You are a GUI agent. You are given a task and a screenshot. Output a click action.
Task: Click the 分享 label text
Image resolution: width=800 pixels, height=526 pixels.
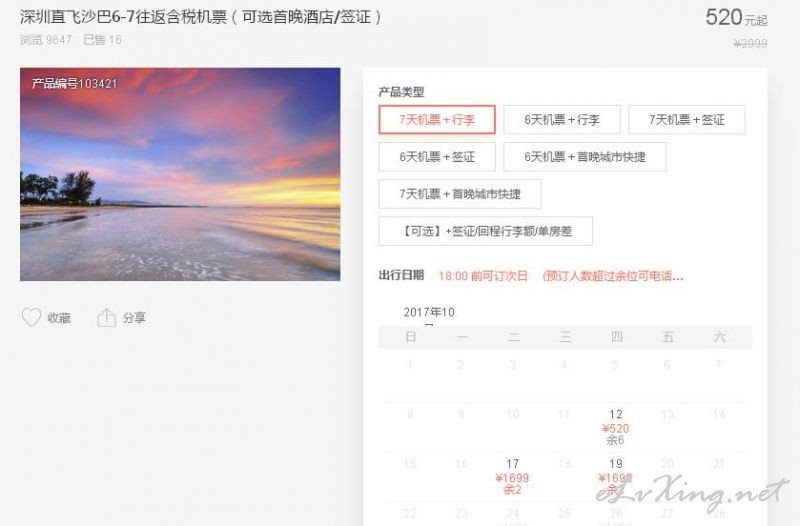134,318
